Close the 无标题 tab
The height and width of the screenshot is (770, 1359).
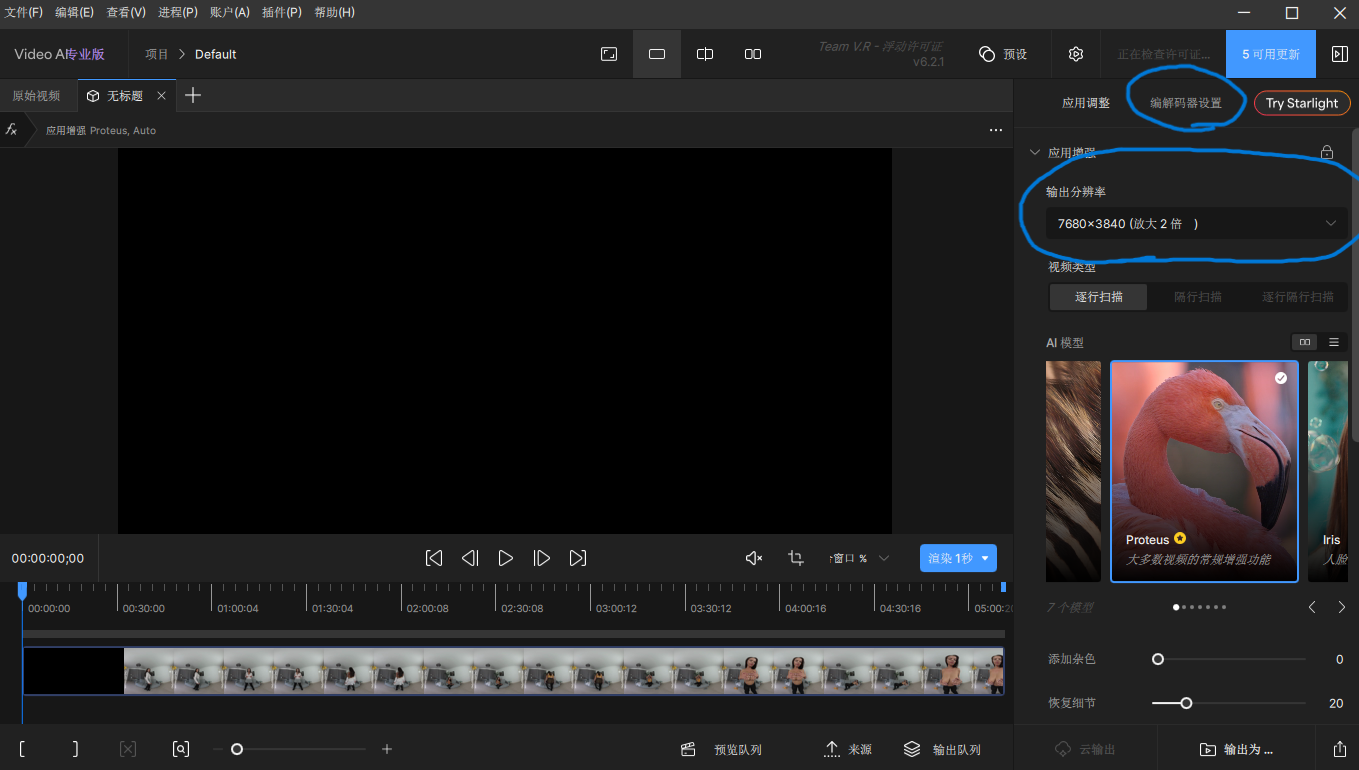161,96
